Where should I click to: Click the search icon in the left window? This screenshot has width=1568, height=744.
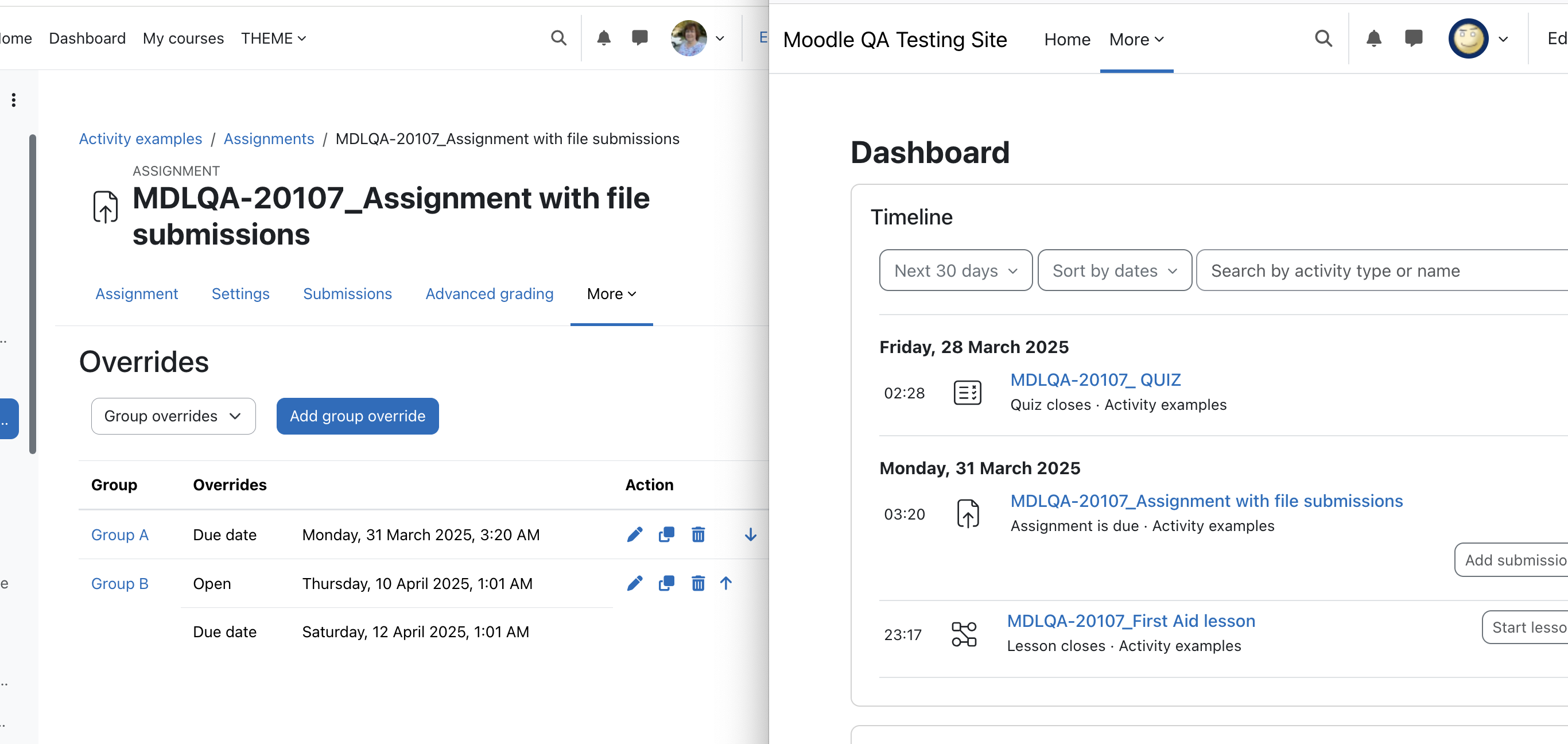click(x=558, y=38)
